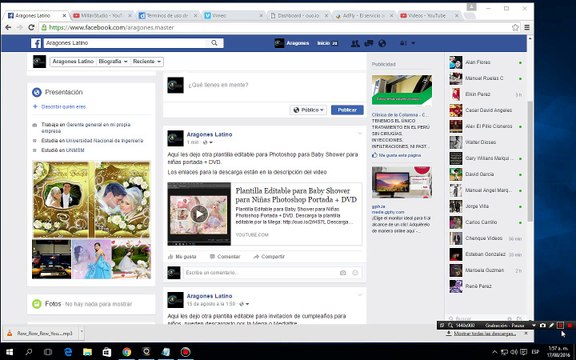
Task: Take a snapshot with the recorder camera icon
Action: (543, 325)
